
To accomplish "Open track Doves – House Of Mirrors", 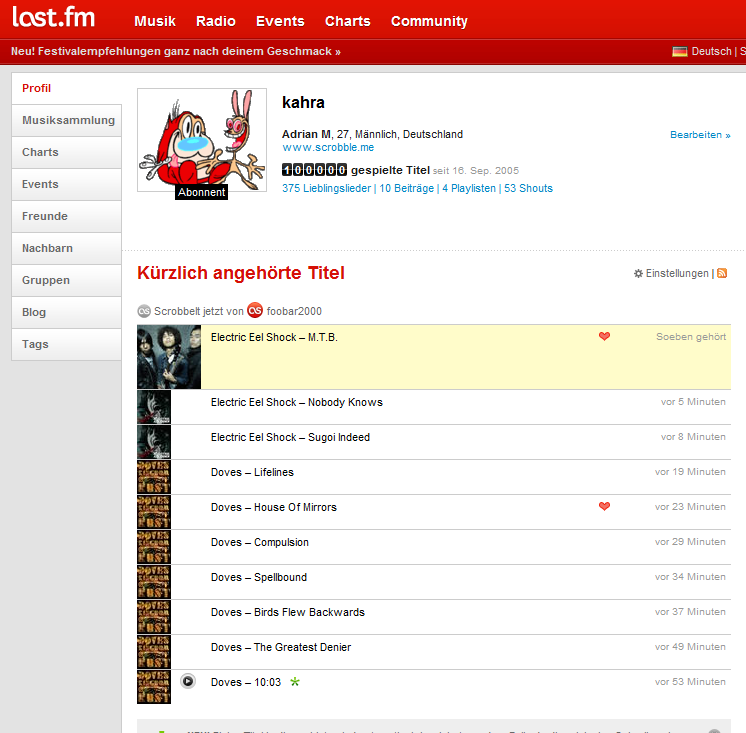I will pyautogui.click(x=274, y=507).
